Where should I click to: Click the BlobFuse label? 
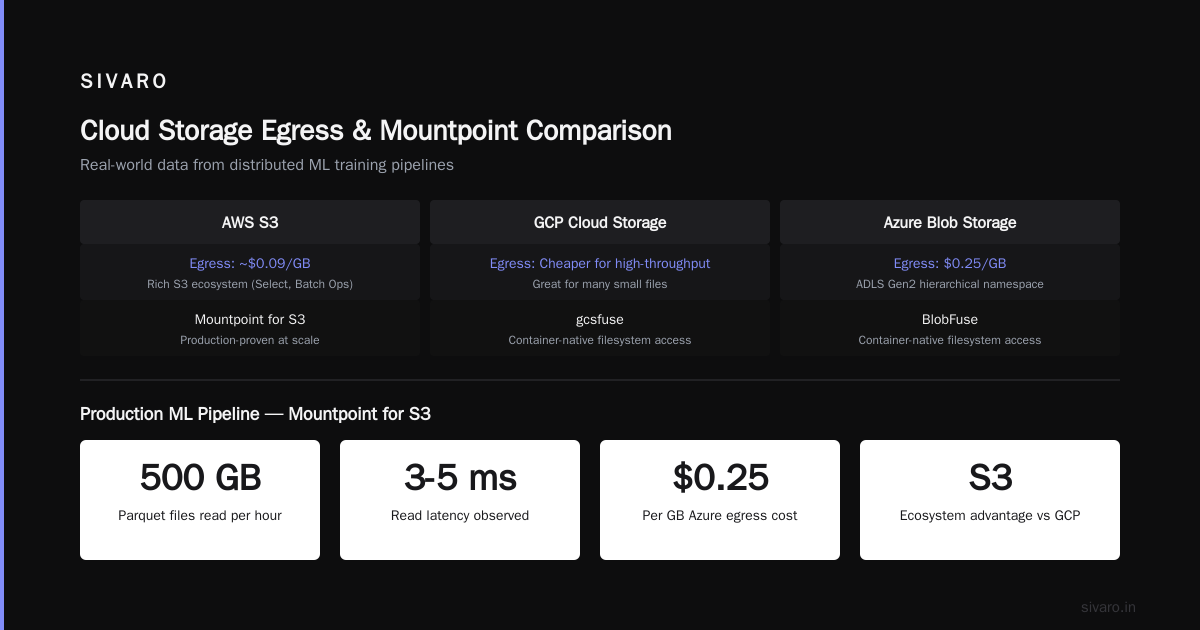(x=950, y=320)
